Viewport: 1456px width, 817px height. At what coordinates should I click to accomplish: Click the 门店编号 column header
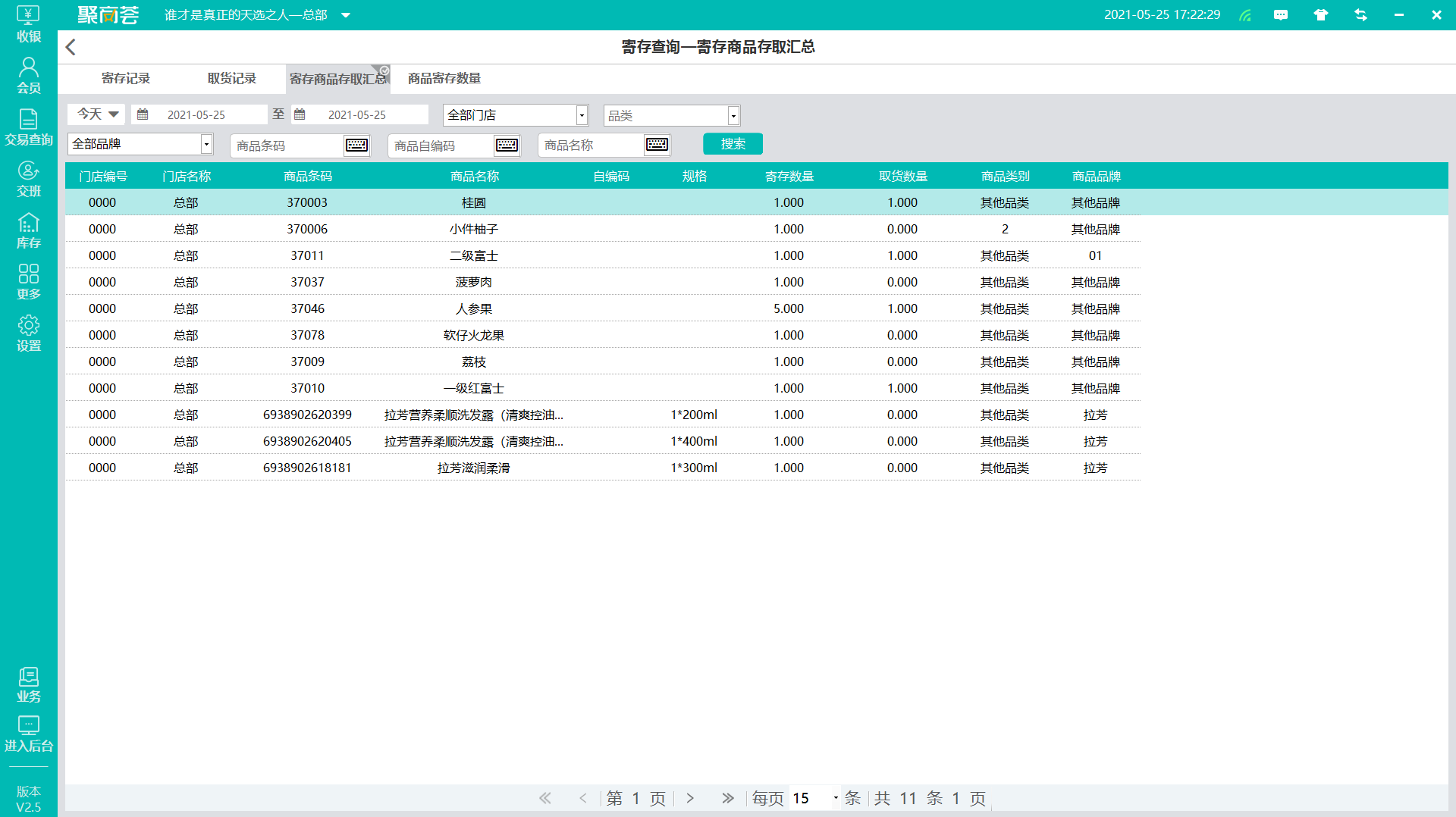pyautogui.click(x=103, y=176)
